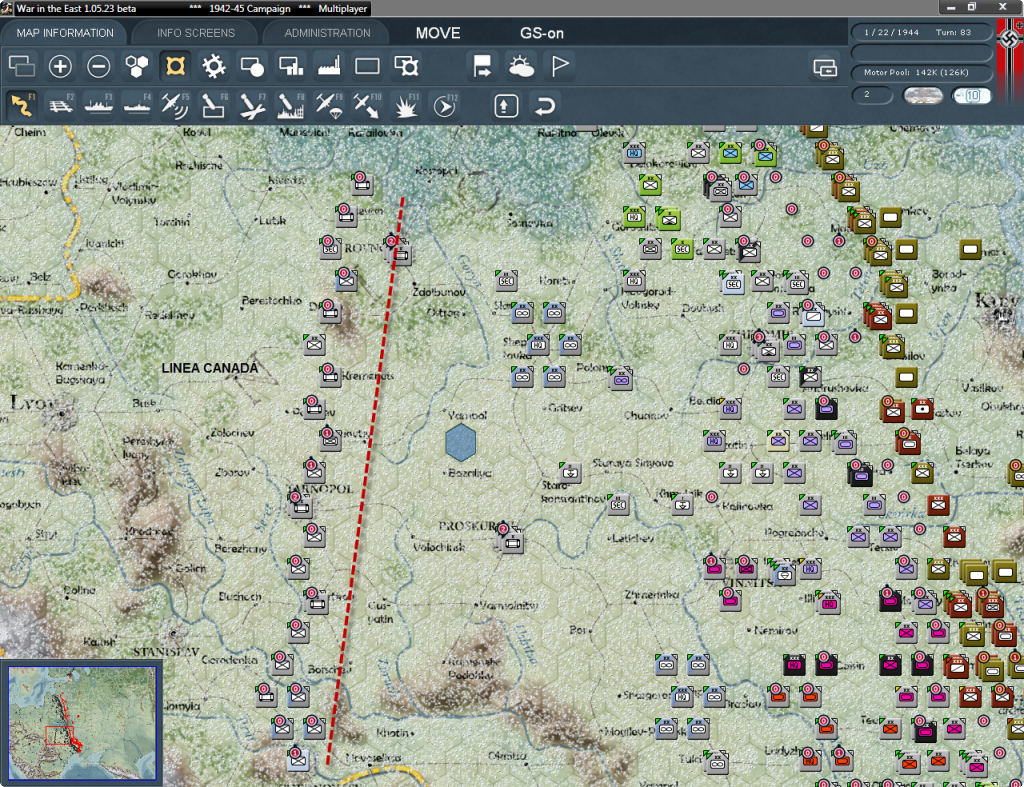Select F7 bomb airfield mode icon
Screen dimensions: 1024x787
pyautogui.click(x=251, y=105)
